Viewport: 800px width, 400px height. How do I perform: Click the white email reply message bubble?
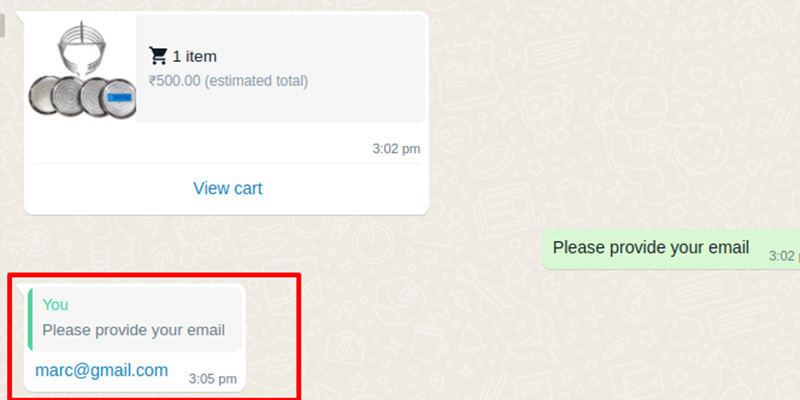tap(135, 337)
